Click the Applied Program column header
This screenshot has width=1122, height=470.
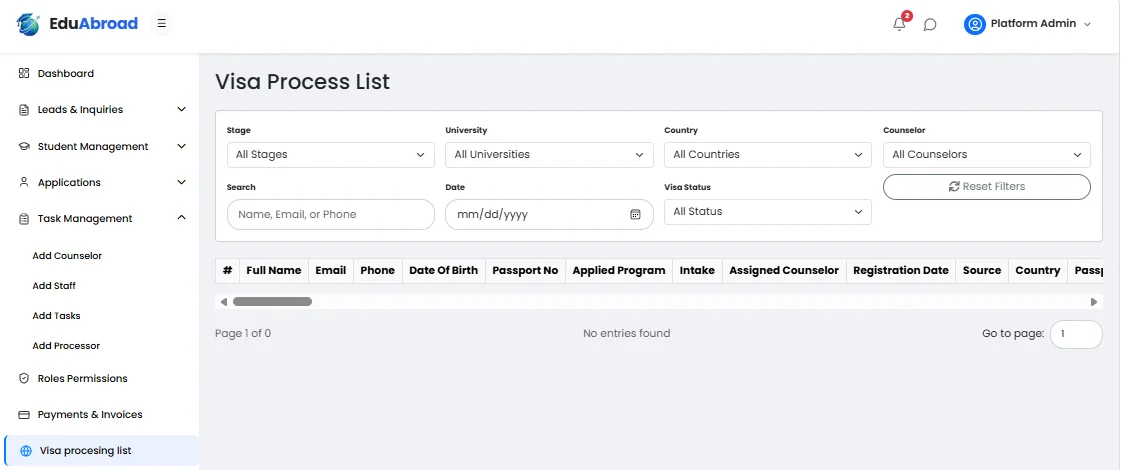pyautogui.click(x=619, y=270)
